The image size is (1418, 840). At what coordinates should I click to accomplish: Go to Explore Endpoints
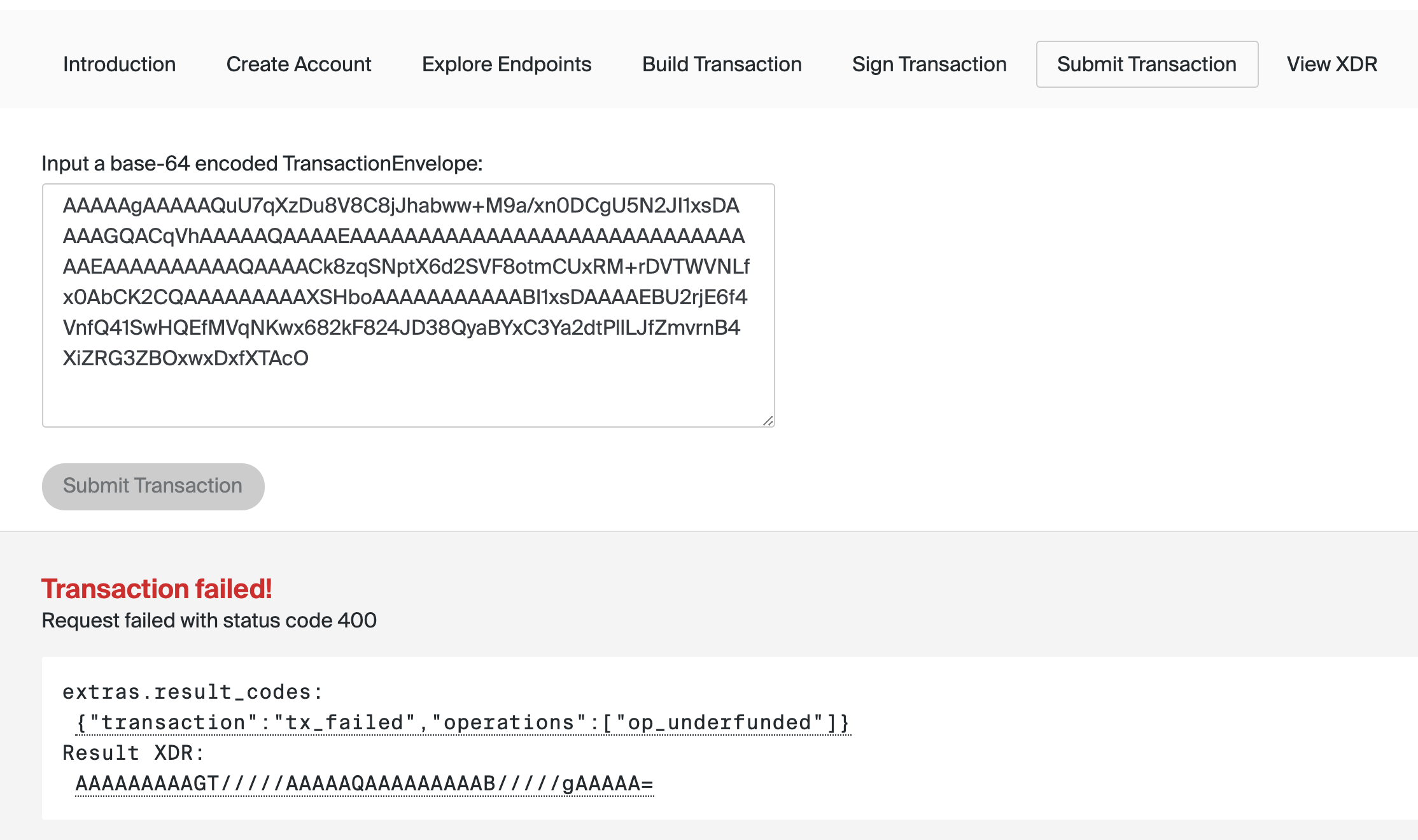[x=507, y=64]
